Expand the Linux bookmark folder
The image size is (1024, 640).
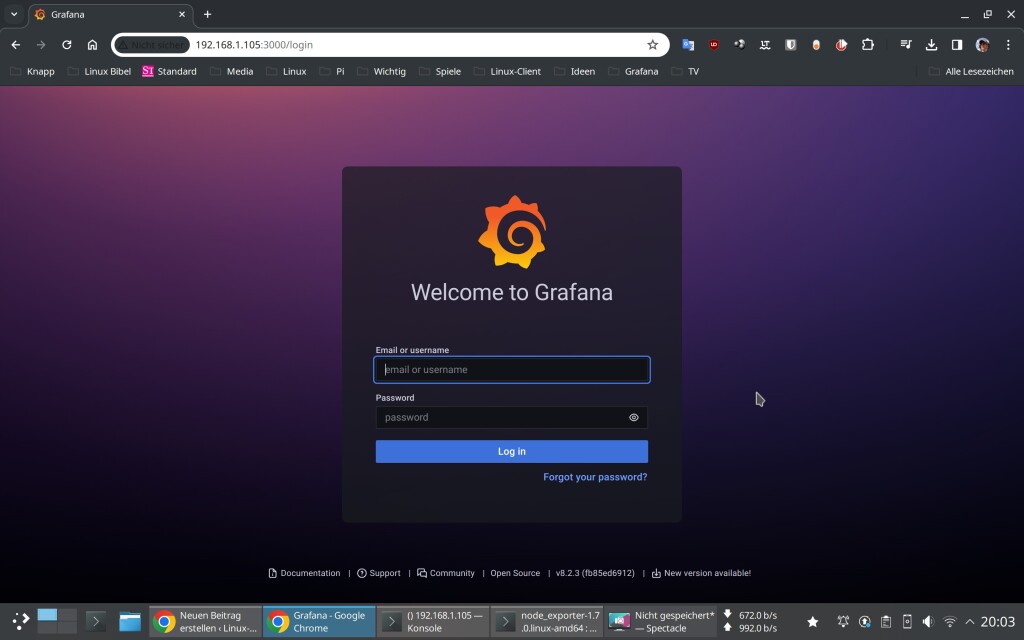[287, 71]
